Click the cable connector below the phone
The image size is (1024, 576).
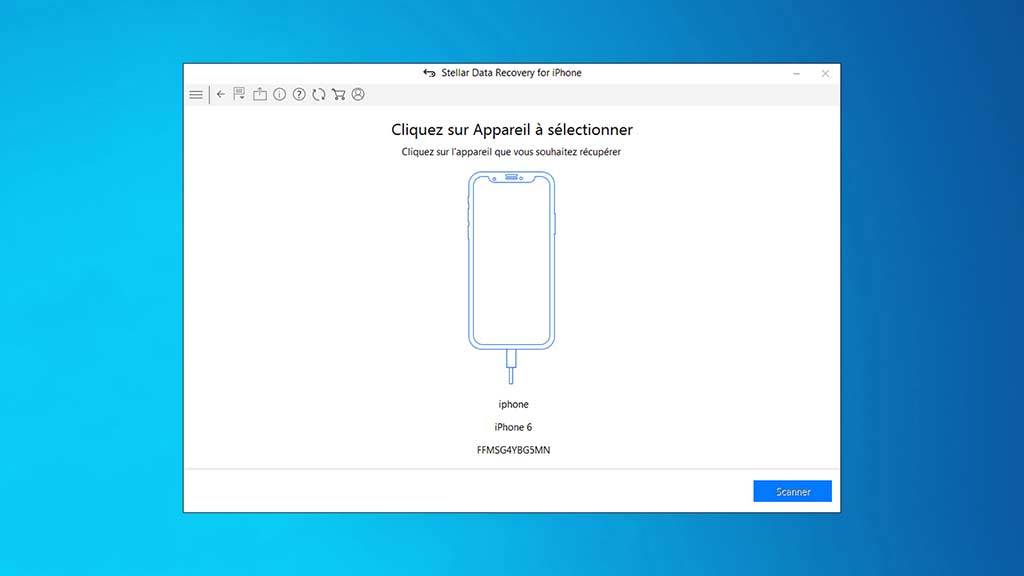511,366
